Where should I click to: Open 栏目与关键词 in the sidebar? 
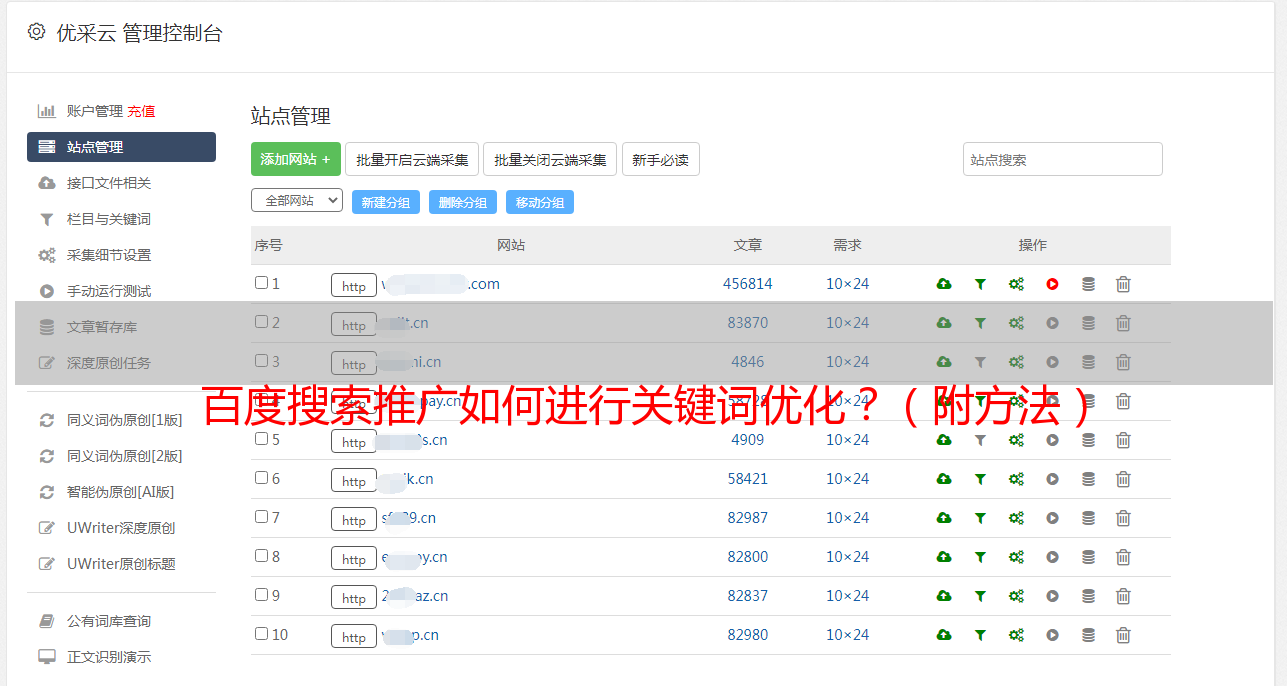(109, 219)
